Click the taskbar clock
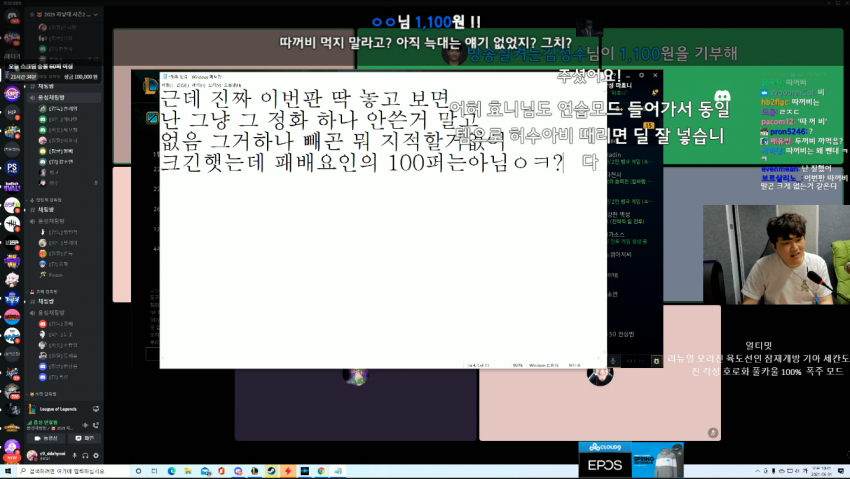The width and height of the screenshot is (850, 479). (x=821, y=471)
